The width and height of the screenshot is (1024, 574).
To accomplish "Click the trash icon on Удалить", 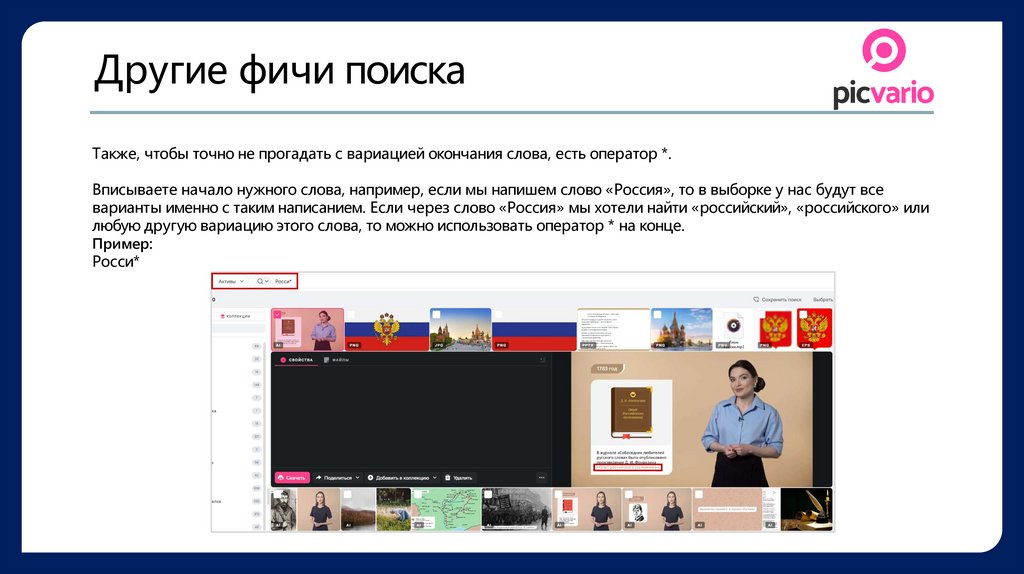I will (447, 477).
